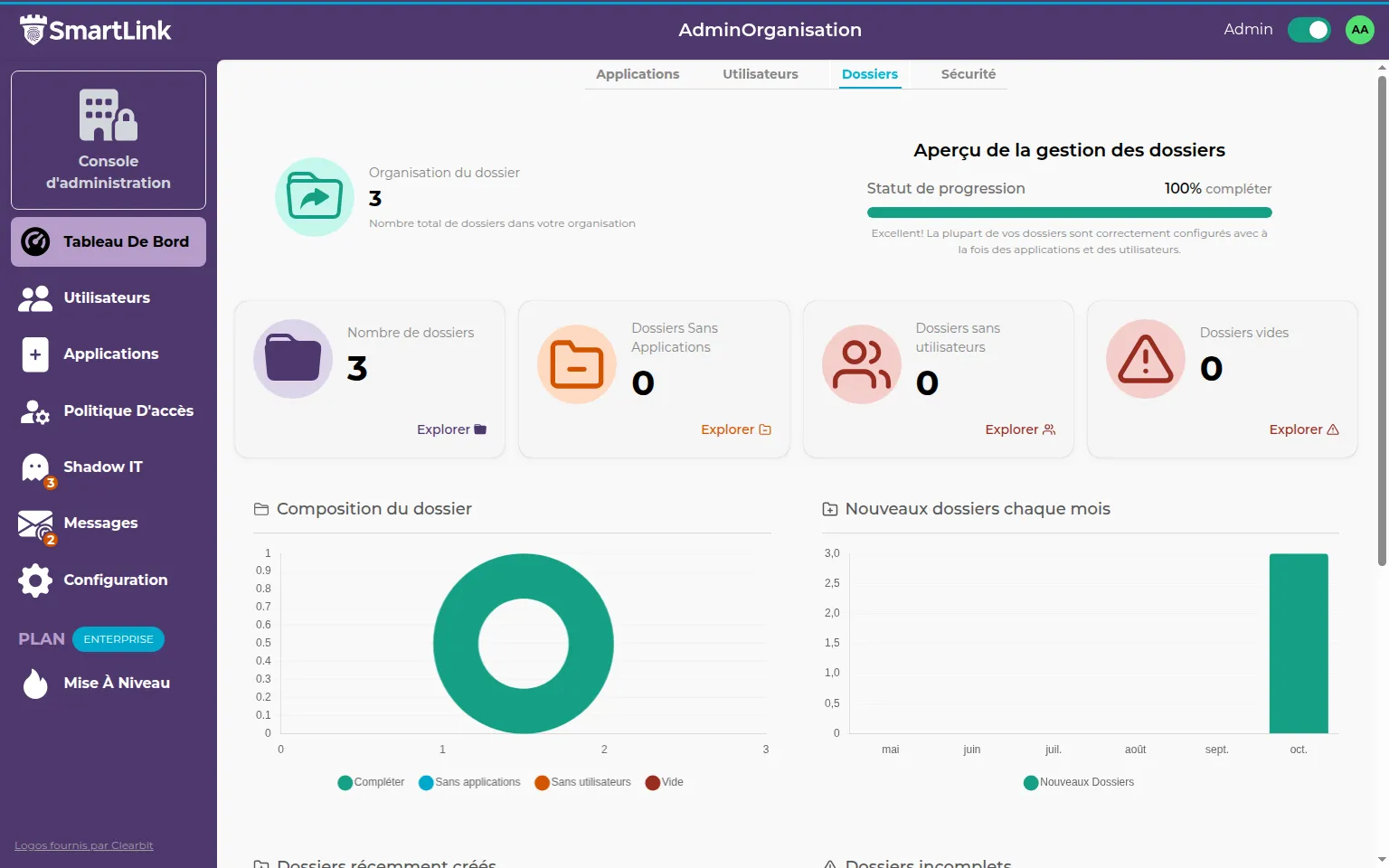Viewport: 1389px width, 868px height.
Task: Switch to the Sécurité tab
Action: click(968, 74)
